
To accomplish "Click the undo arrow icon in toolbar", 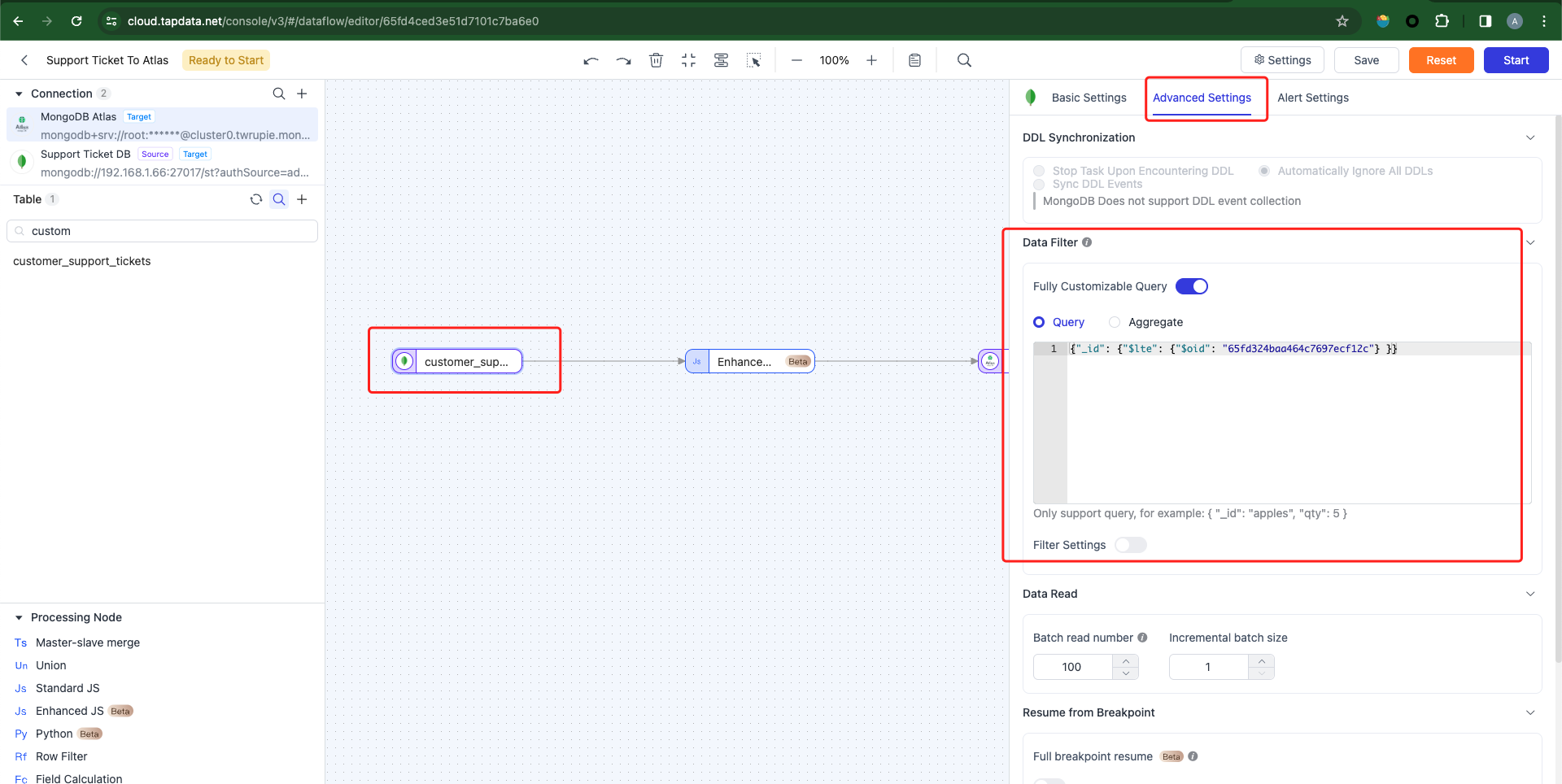I will click(591, 60).
